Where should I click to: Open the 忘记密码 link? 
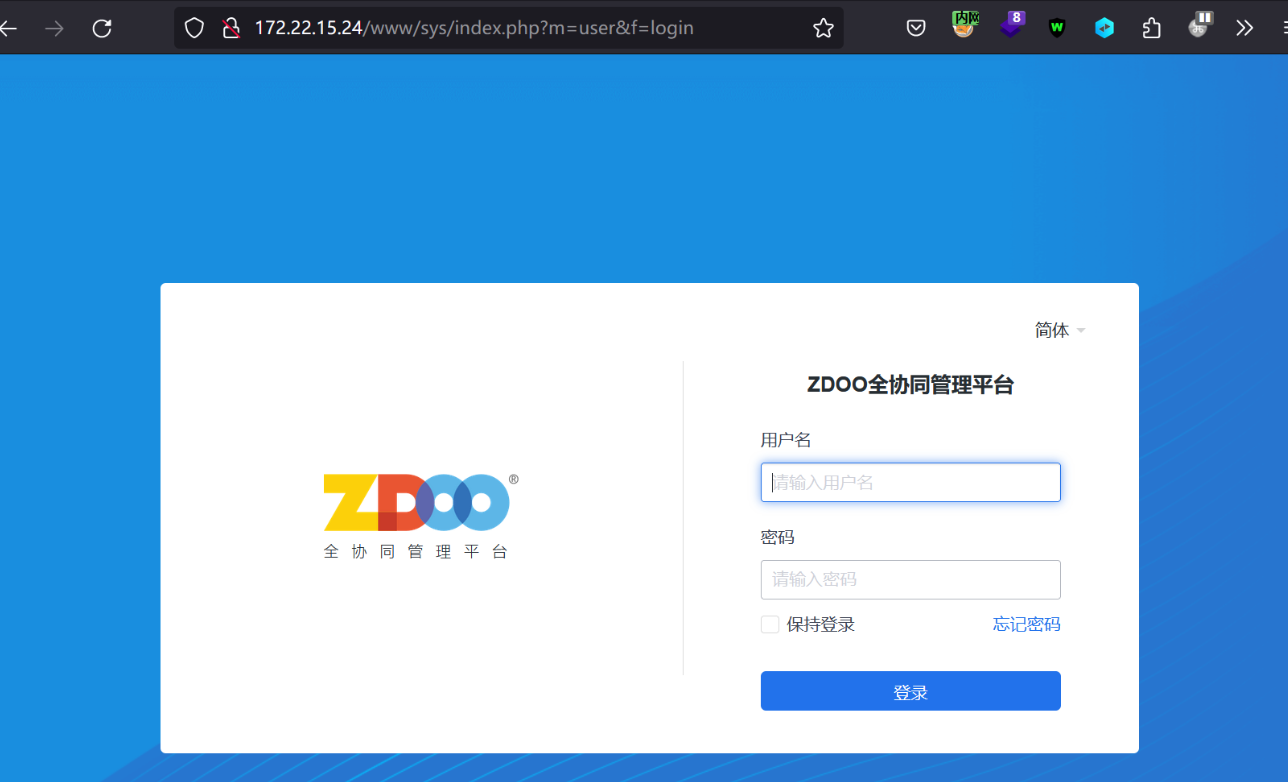[x=1026, y=625]
